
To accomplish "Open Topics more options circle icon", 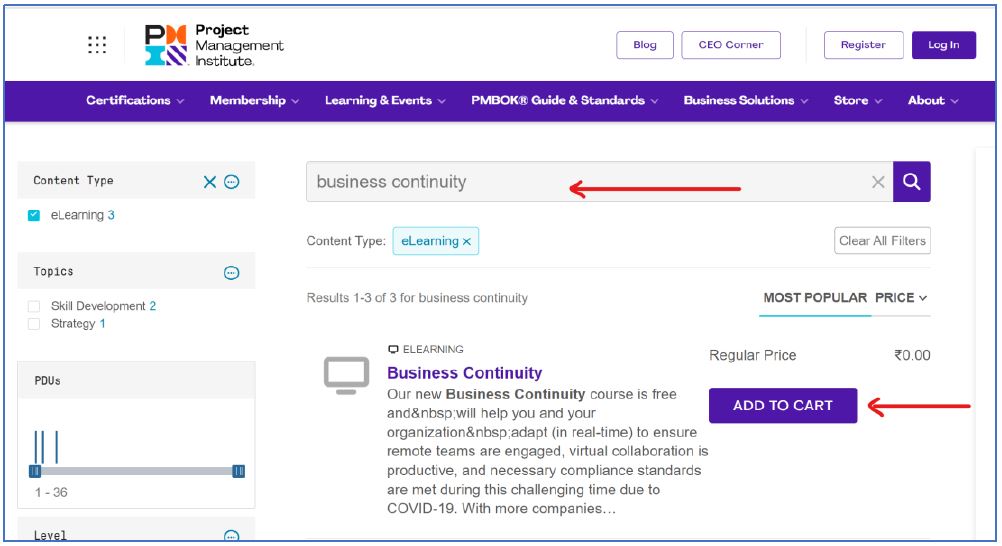I will pos(232,272).
